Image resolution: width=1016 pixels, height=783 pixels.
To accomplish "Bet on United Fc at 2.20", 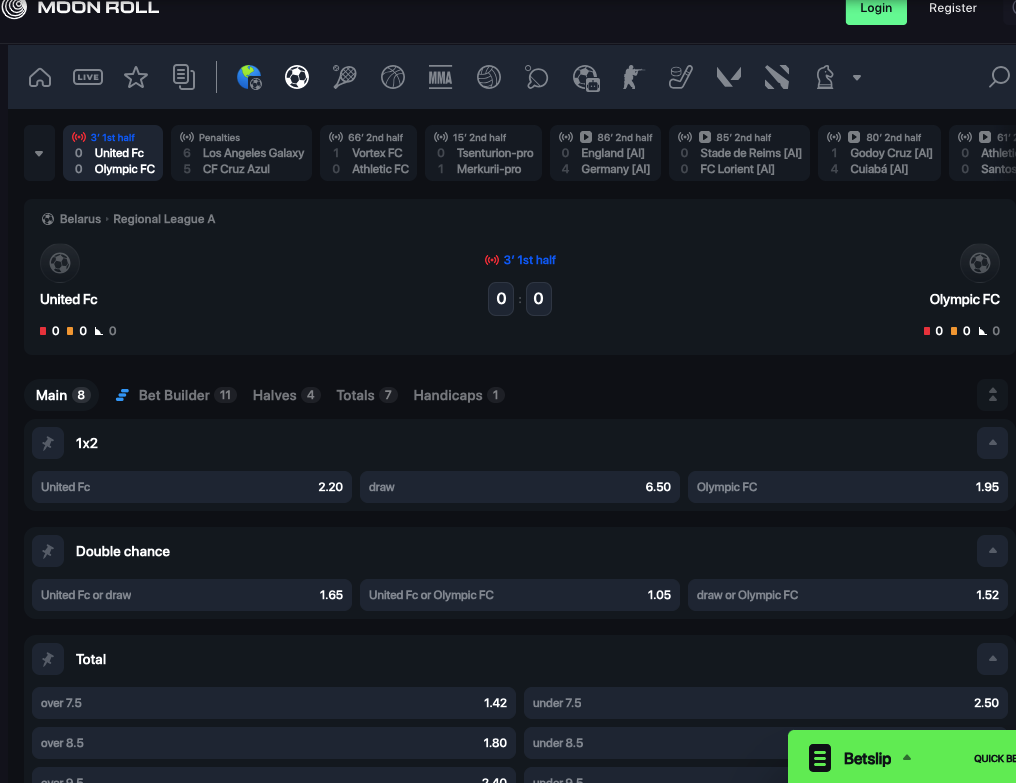I will [x=192, y=487].
